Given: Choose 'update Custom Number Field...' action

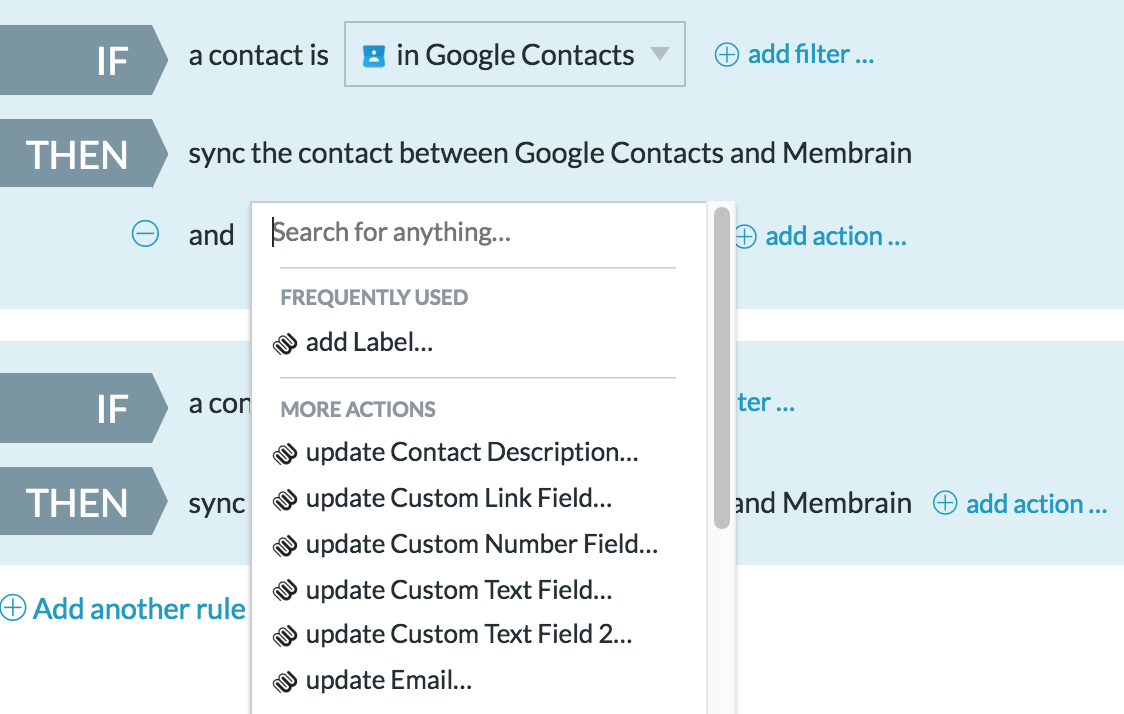Looking at the screenshot, I should tap(482, 544).
